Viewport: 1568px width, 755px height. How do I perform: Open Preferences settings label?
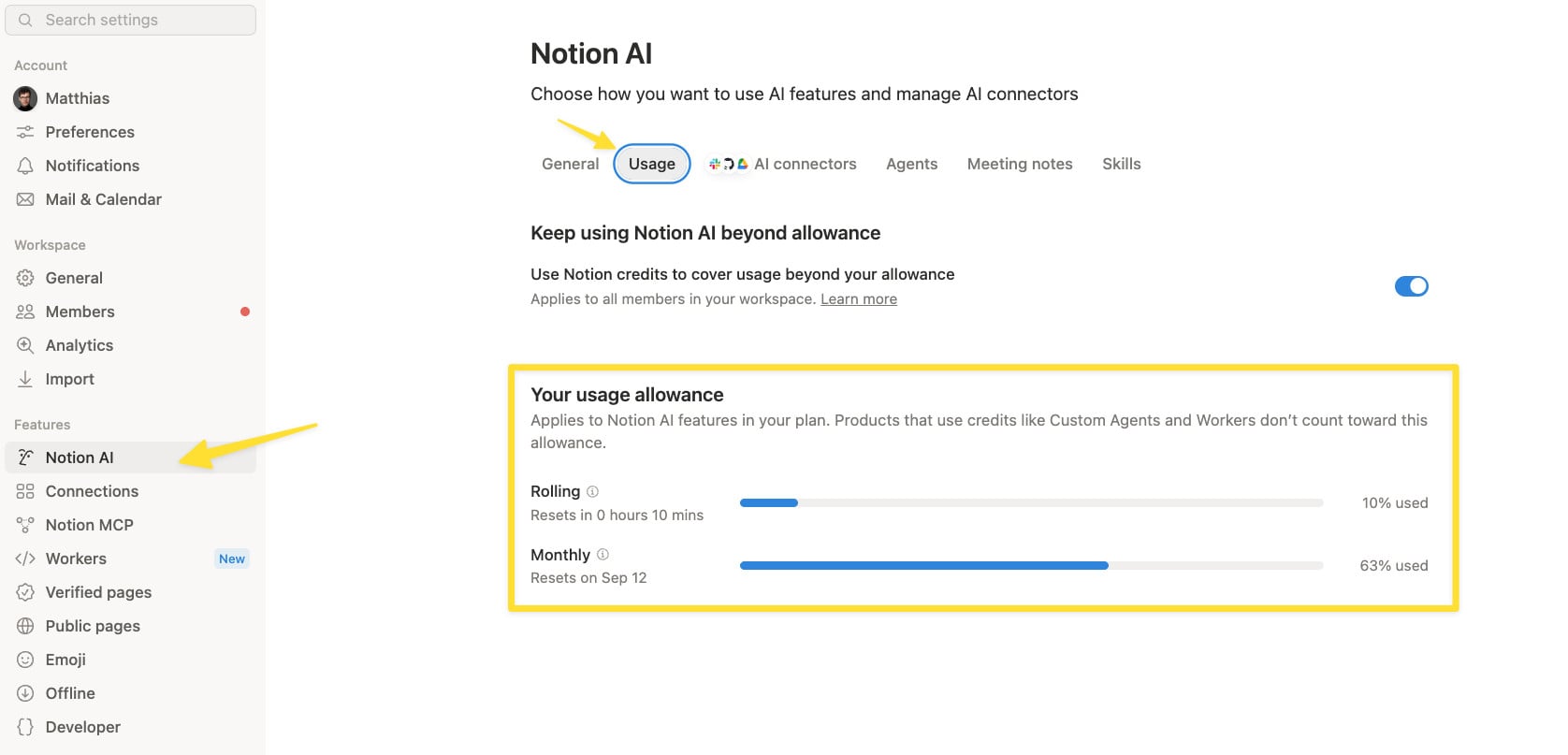(x=90, y=132)
